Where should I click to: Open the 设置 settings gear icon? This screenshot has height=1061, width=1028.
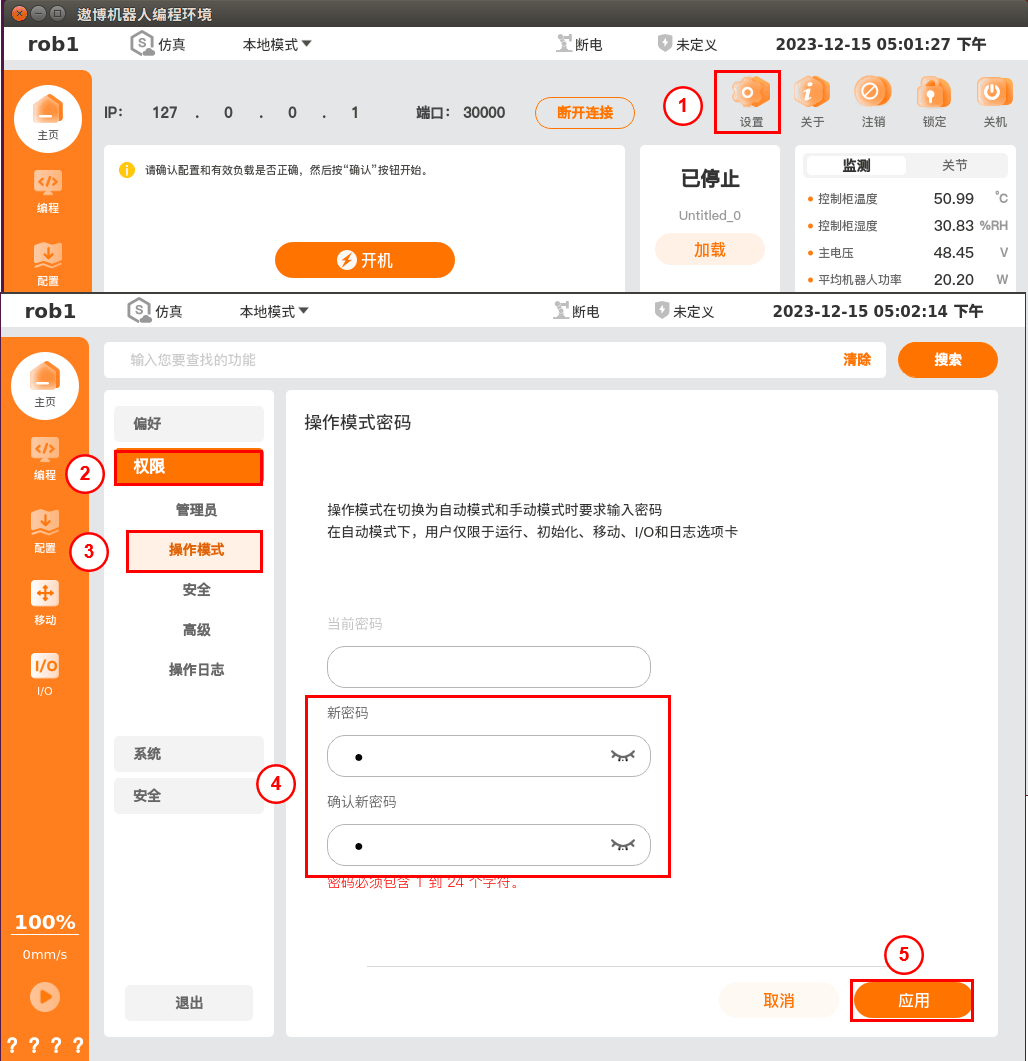750,93
